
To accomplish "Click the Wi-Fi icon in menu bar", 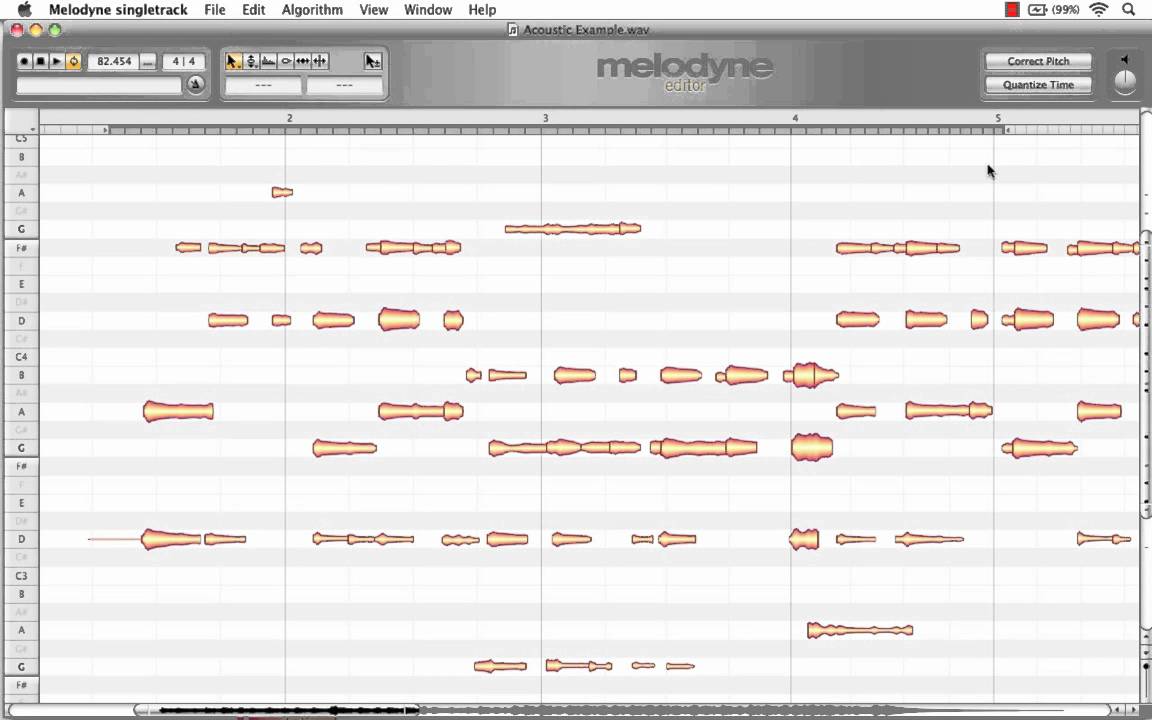I will [x=1098, y=10].
